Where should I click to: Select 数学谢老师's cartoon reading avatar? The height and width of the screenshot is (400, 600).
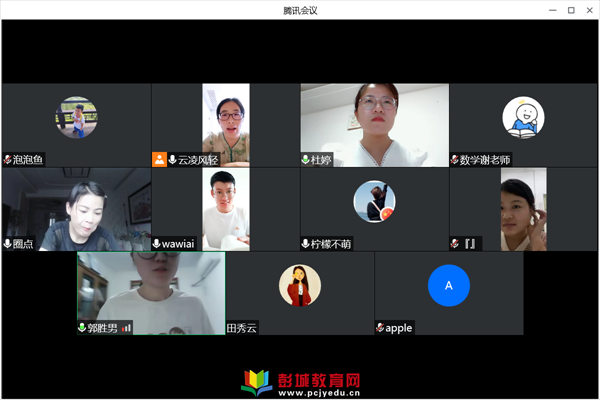523,117
